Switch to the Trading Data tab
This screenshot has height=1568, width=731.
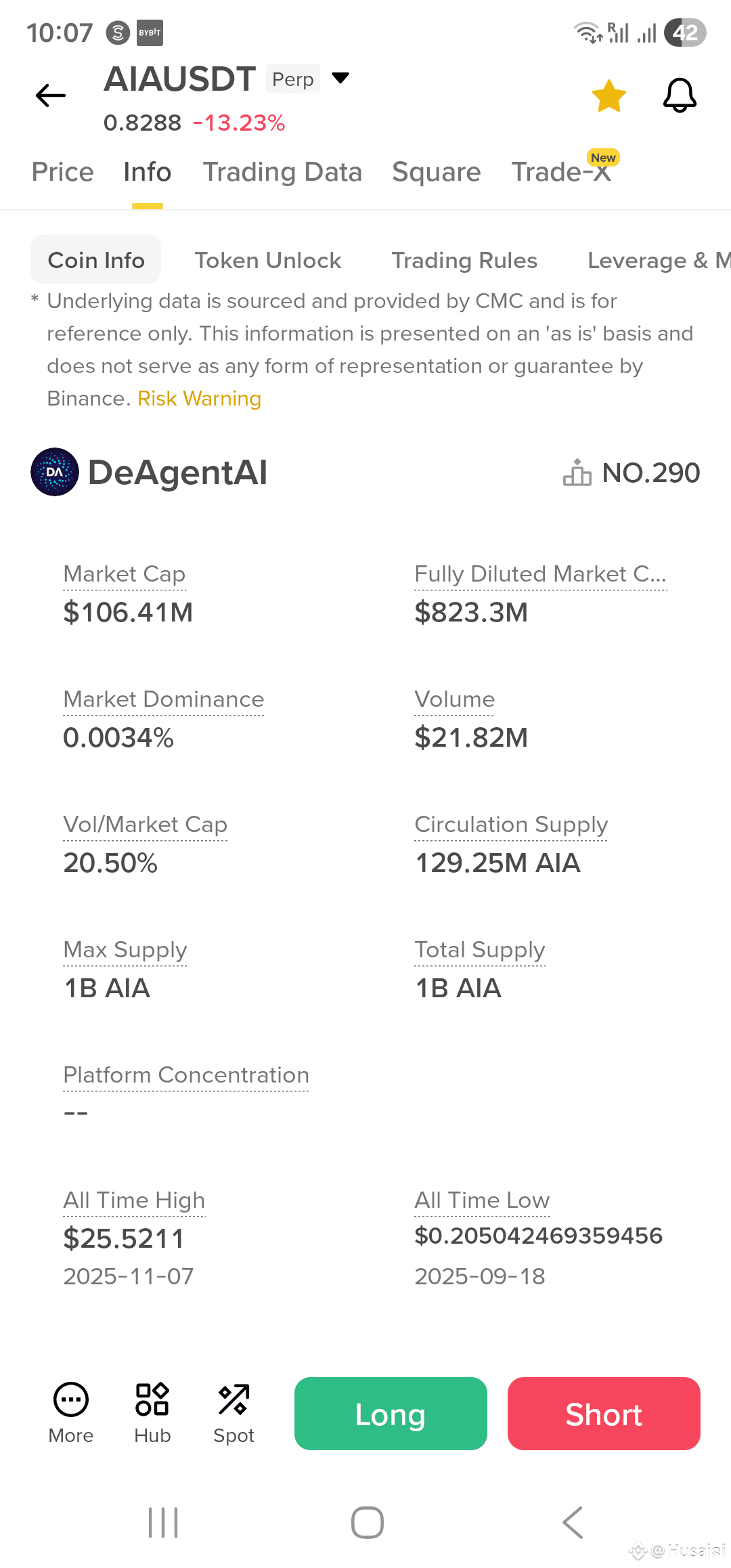point(282,172)
